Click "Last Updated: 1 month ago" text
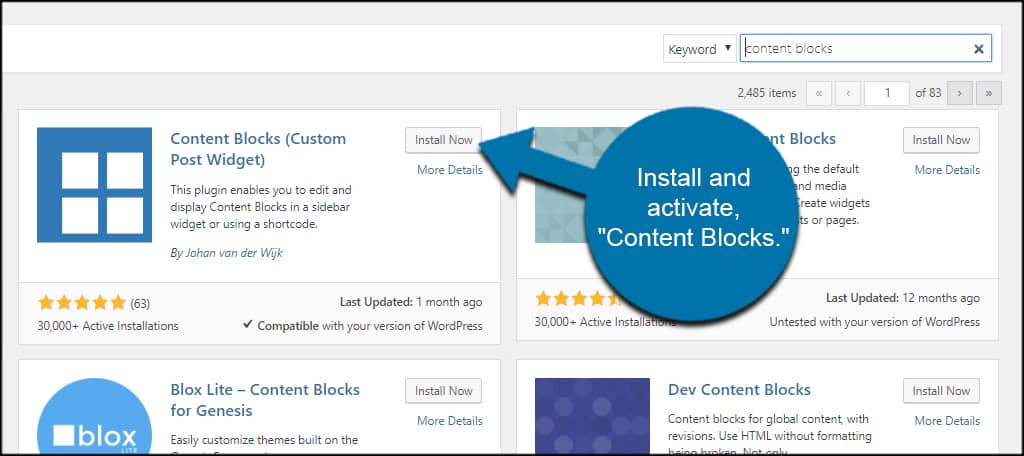The image size is (1024, 456). click(x=411, y=302)
